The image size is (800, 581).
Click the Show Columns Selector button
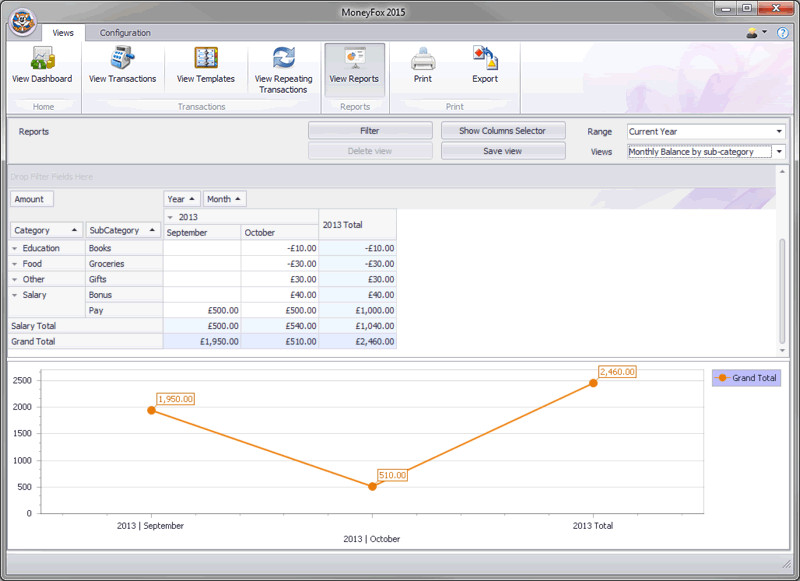coord(503,131)
